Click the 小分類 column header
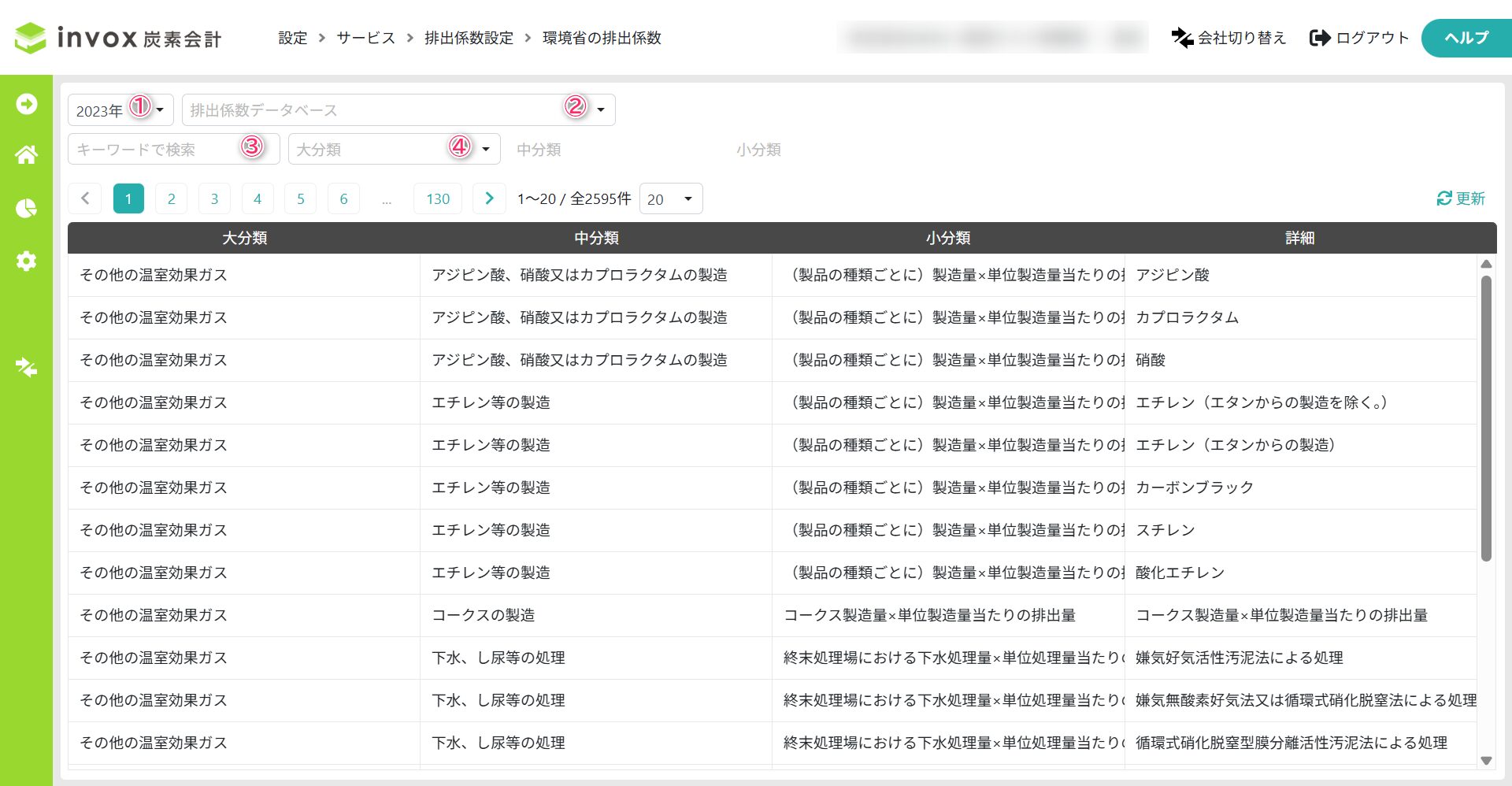Viewport: 1512px width, 786px height. (x=948, y=238)
